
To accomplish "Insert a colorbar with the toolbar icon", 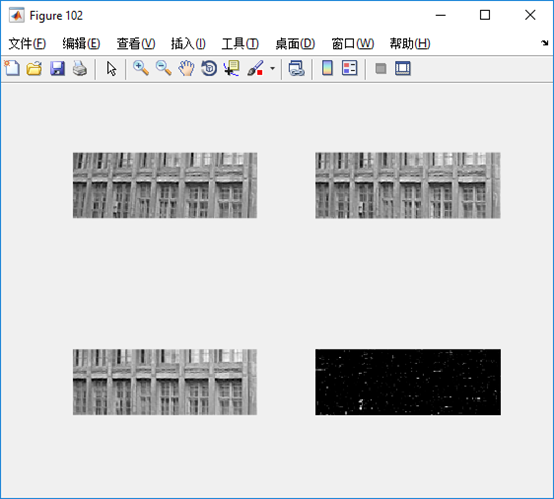I will pos(327,68).
